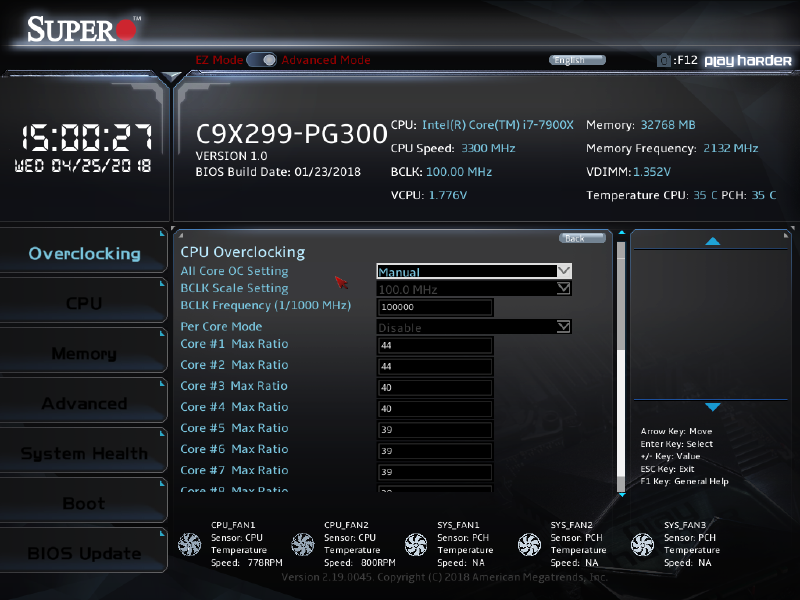The image size is (800, 600).
Task: Click the down scroll arrow below core ratios
Action: 621,494
